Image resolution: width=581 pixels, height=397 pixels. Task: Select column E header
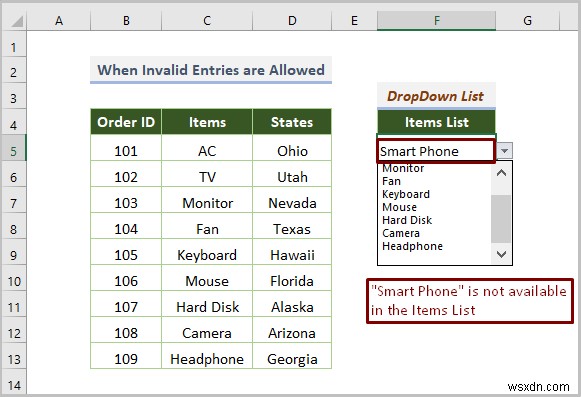354,21
